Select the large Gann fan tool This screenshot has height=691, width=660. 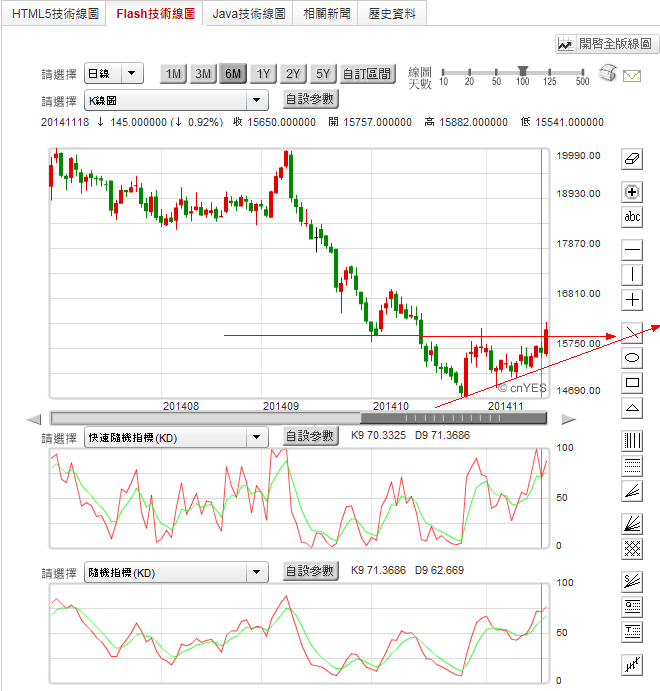tap(632, 524)
